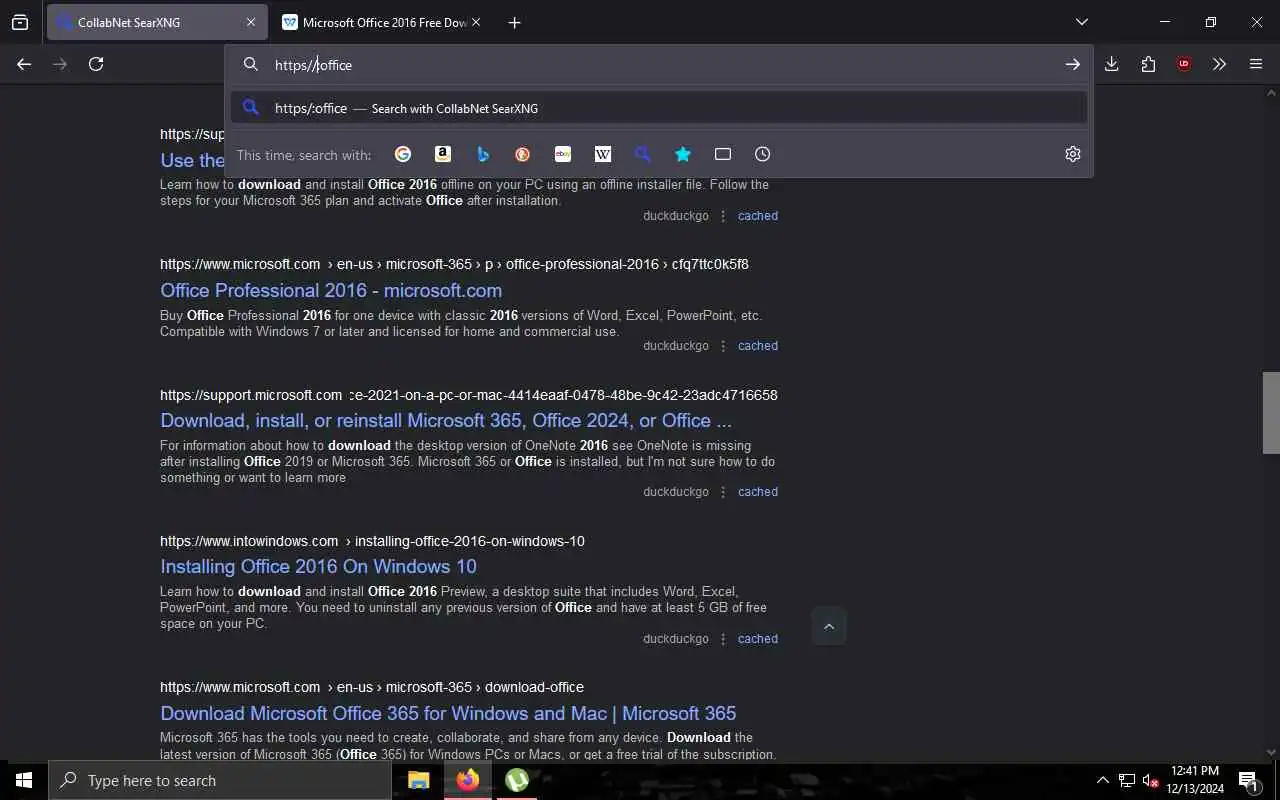Open network status tray icon
Viewport: 1280px width, 800px height.
(1127, 780)
